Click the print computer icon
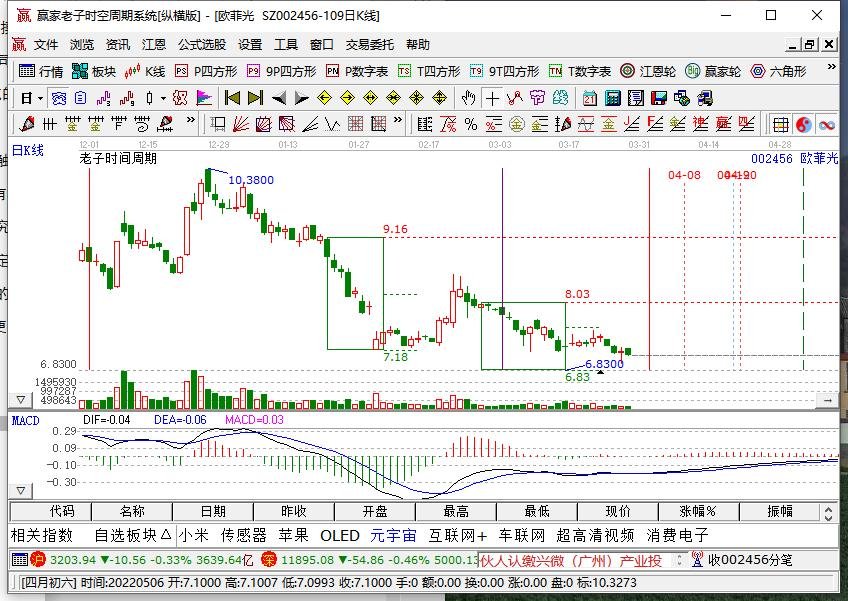 point(705,98)
